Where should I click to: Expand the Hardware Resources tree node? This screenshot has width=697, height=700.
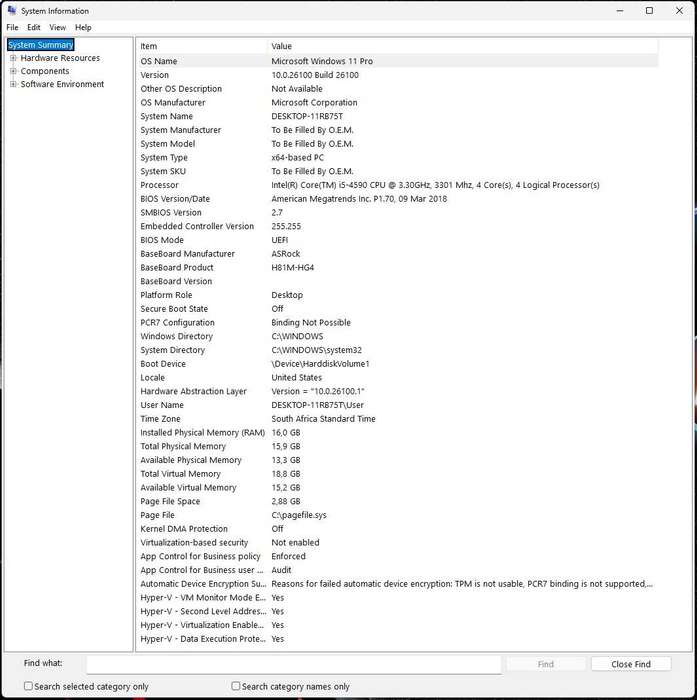[13, 58]
